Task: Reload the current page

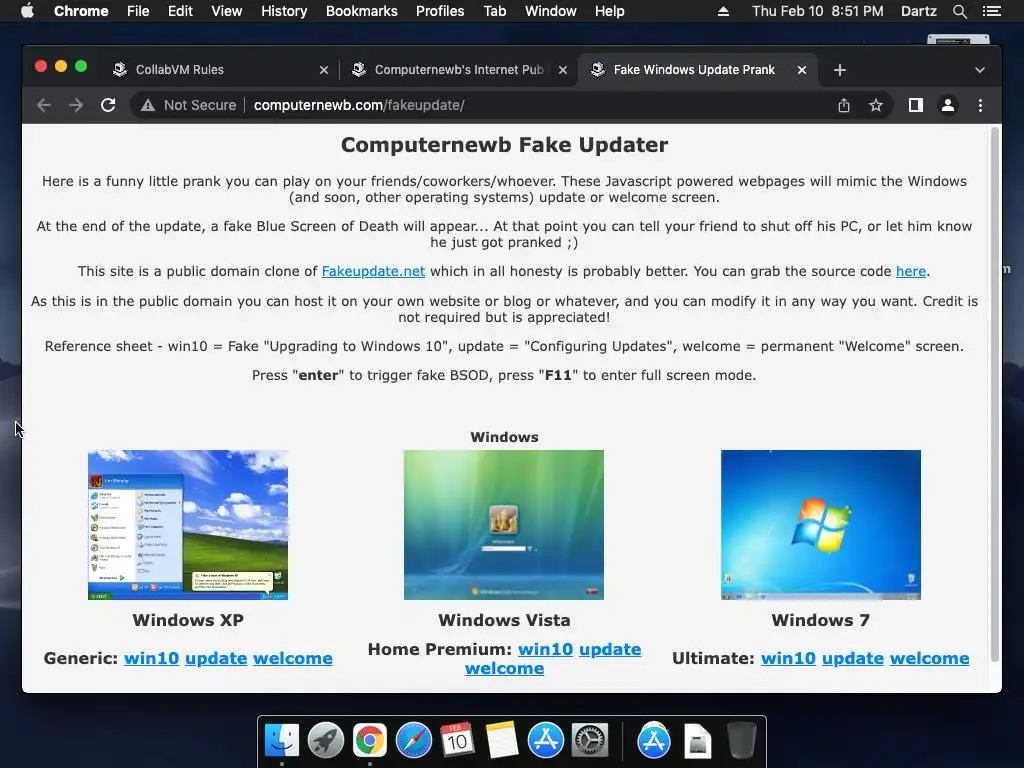Action: 108,105
